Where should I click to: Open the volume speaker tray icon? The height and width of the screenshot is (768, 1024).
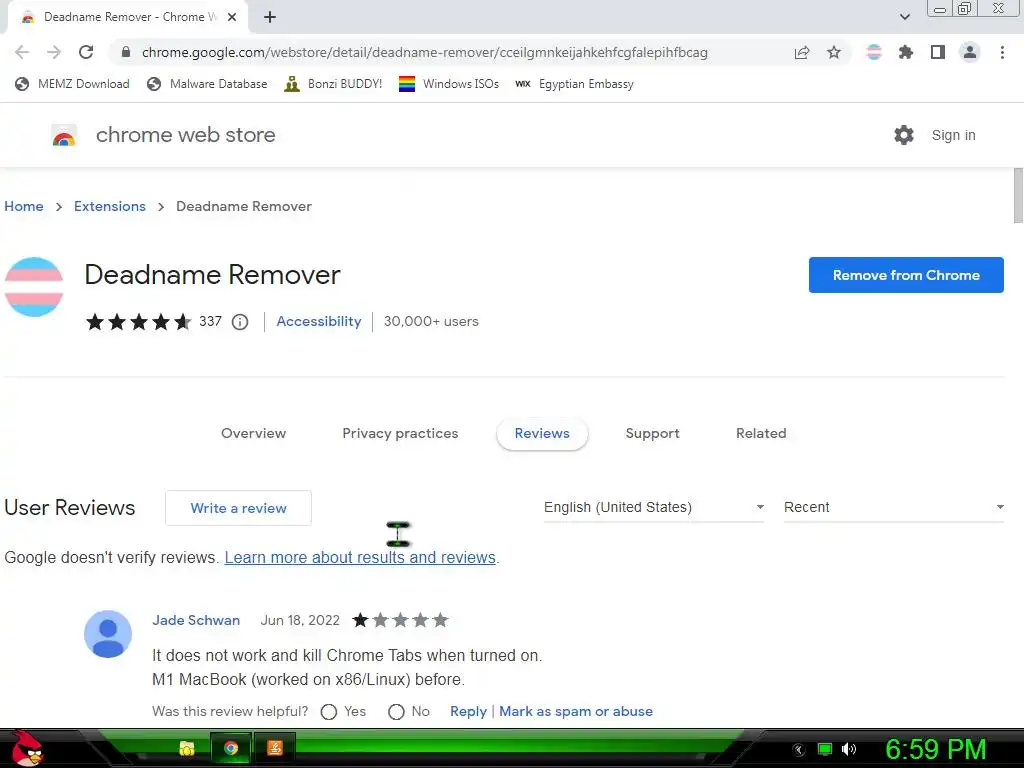point(849,749)
